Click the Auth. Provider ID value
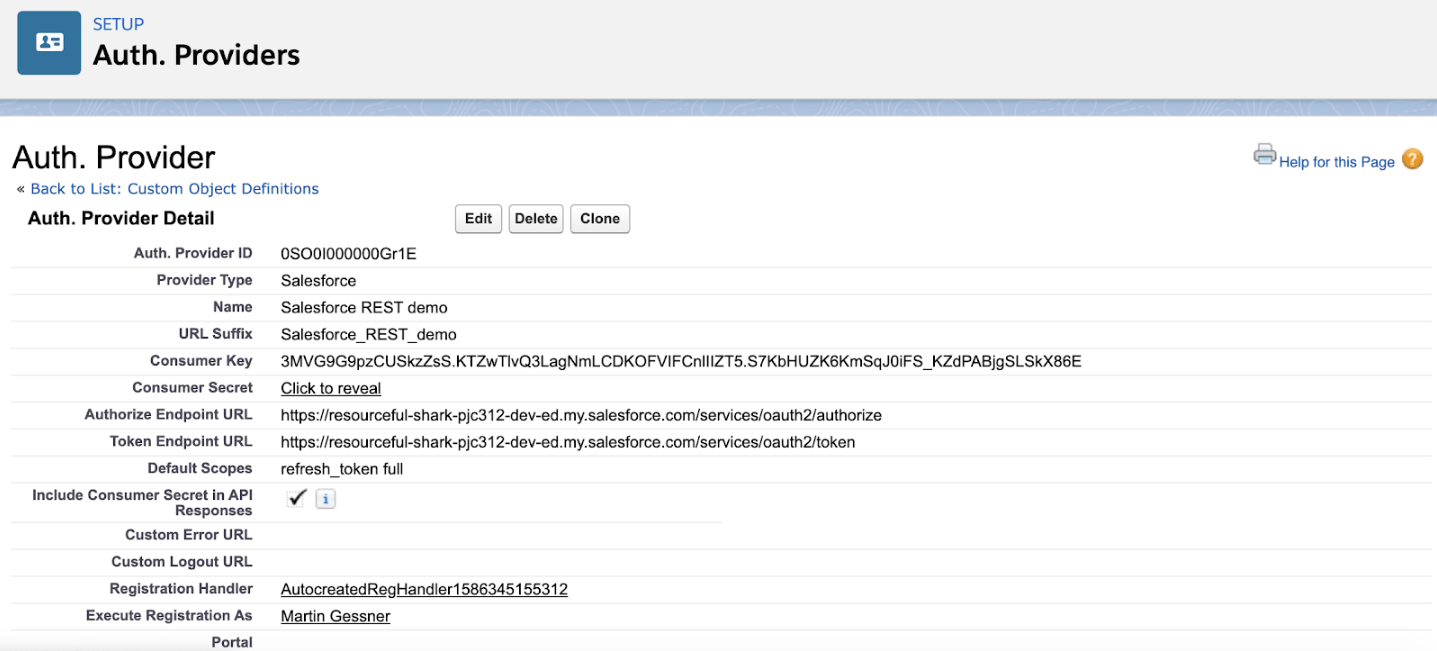Screen dimensions: 1437x651 click(x=347, y=252)
